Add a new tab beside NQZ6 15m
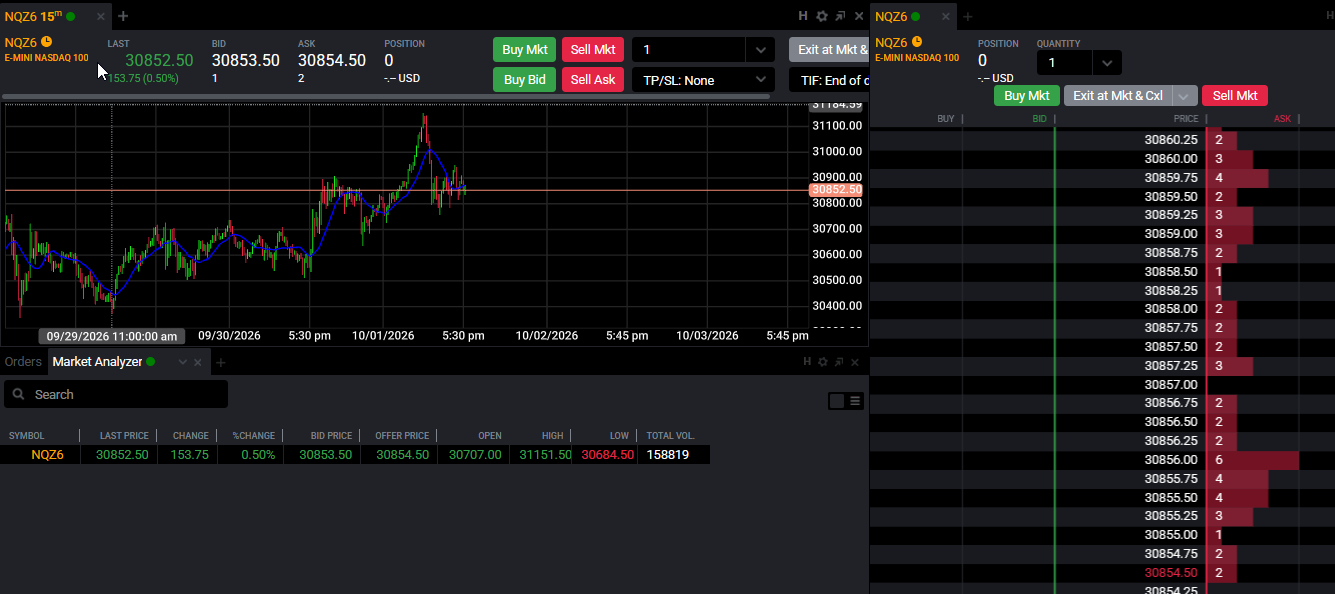 tap(123, 16)
